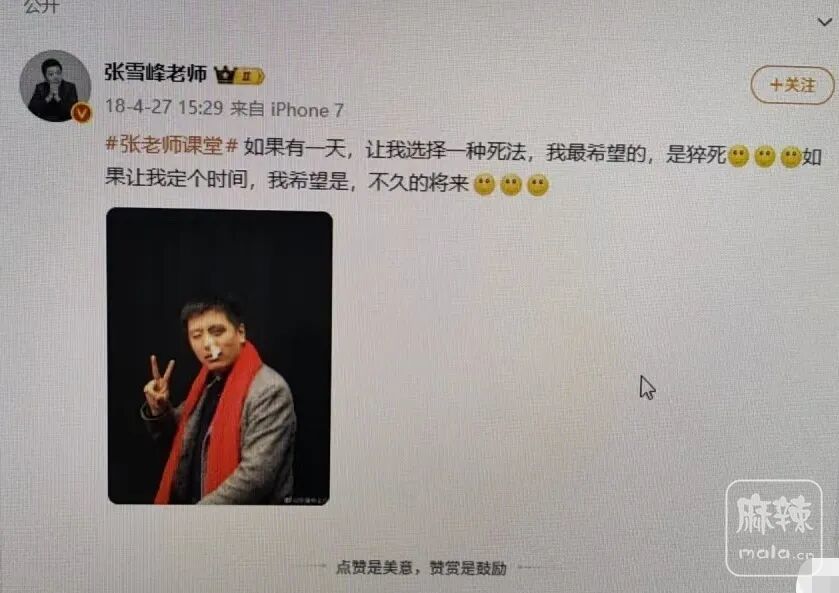Viewport: 839px width, 593px height.
Task: Click the crown membership icon
Action: pos(225,75)
